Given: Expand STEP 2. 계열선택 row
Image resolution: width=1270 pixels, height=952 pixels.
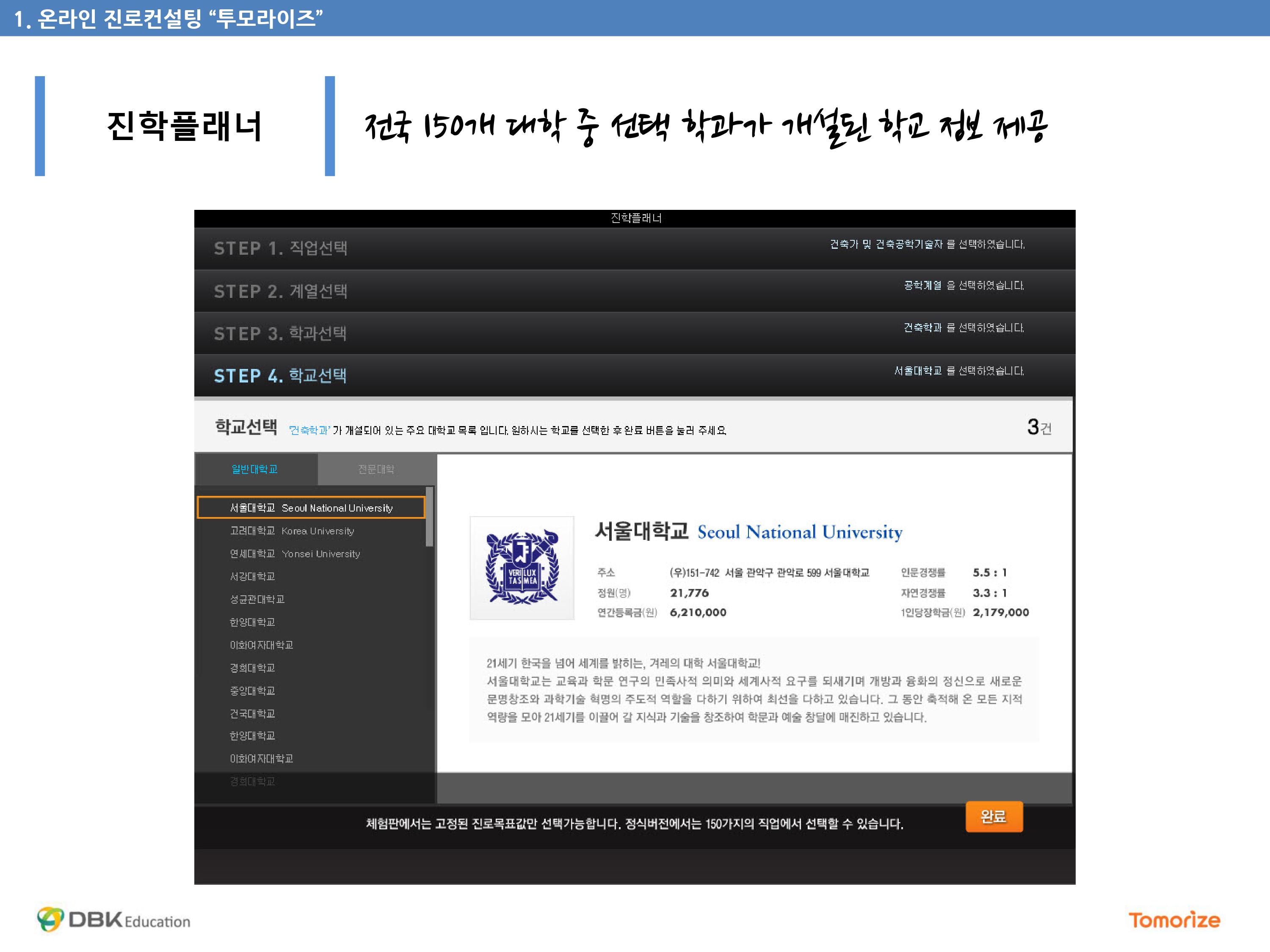Looking at the screenshot, I should 635,291.
